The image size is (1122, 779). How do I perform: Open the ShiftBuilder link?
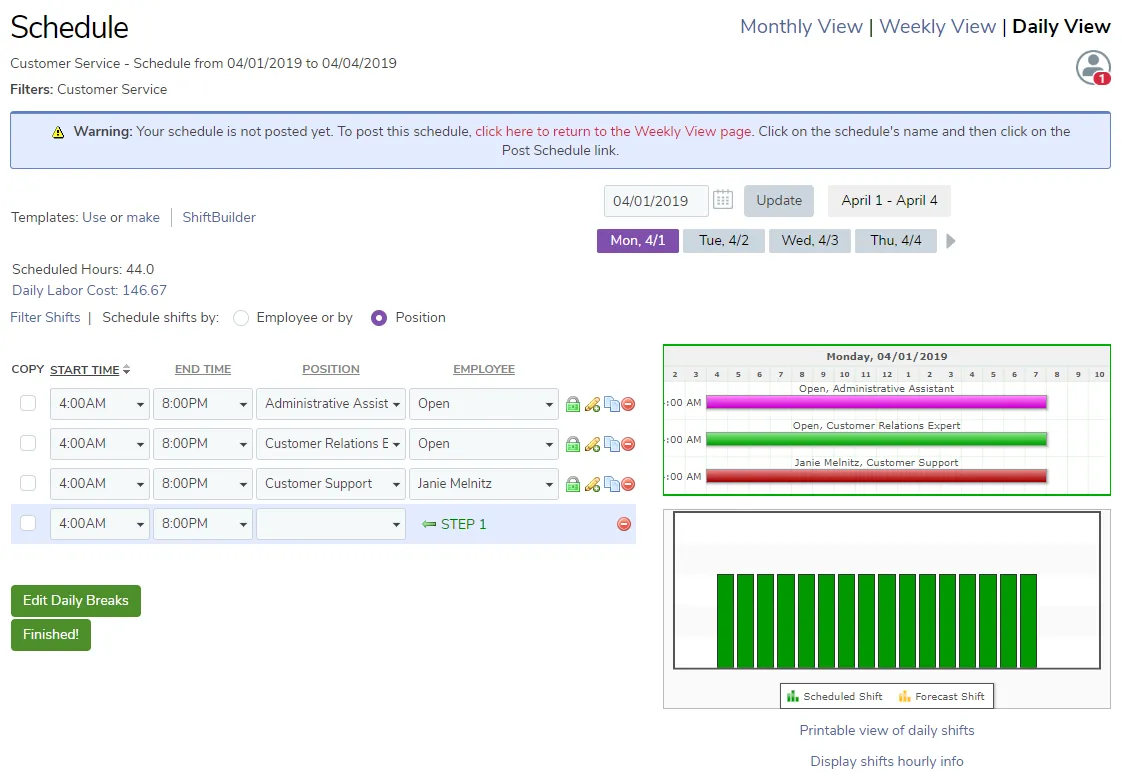(219, 217)
